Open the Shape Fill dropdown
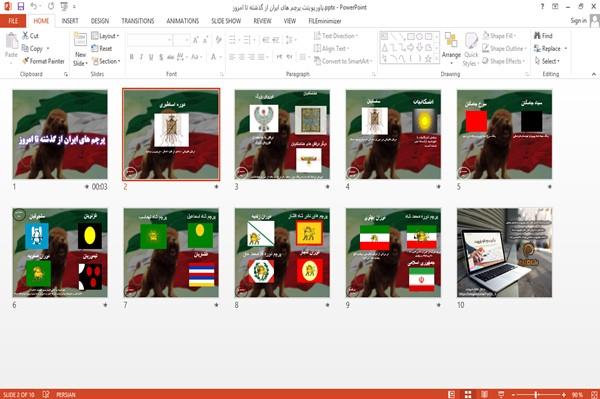Viewport: 600px width, 399px height. coord(499,36)
